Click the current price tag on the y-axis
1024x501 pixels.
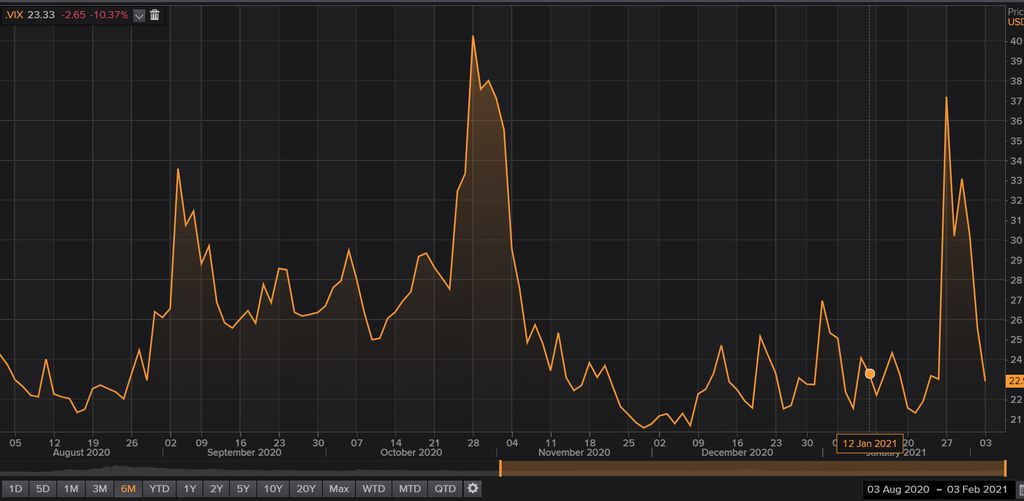pyautogui.click(x=1015, y=381)
